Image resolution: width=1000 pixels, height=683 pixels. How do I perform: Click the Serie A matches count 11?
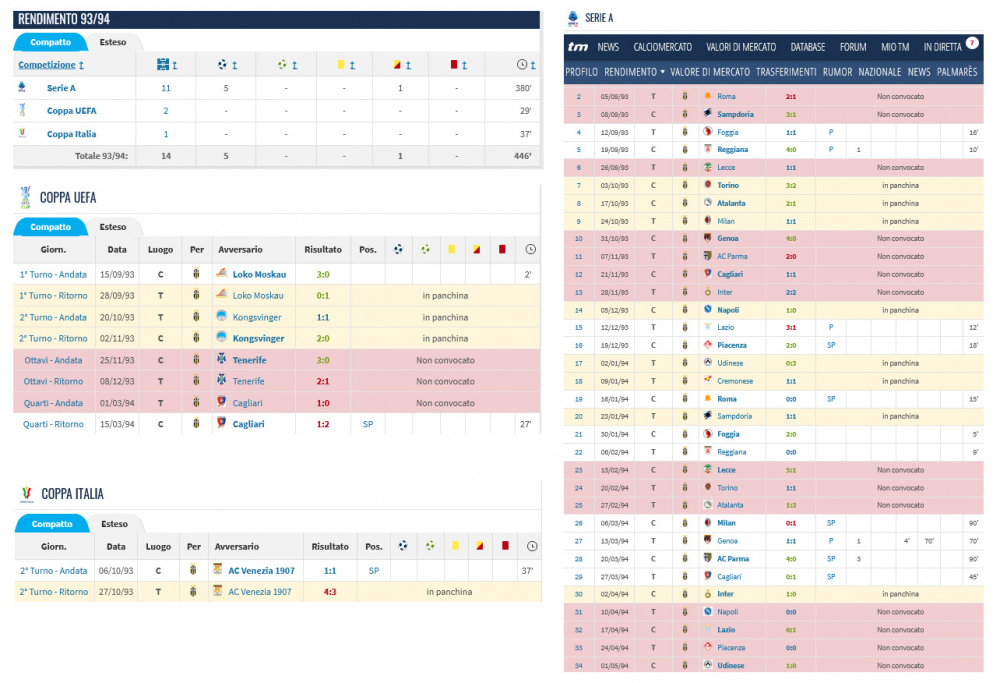click(166, 88)
